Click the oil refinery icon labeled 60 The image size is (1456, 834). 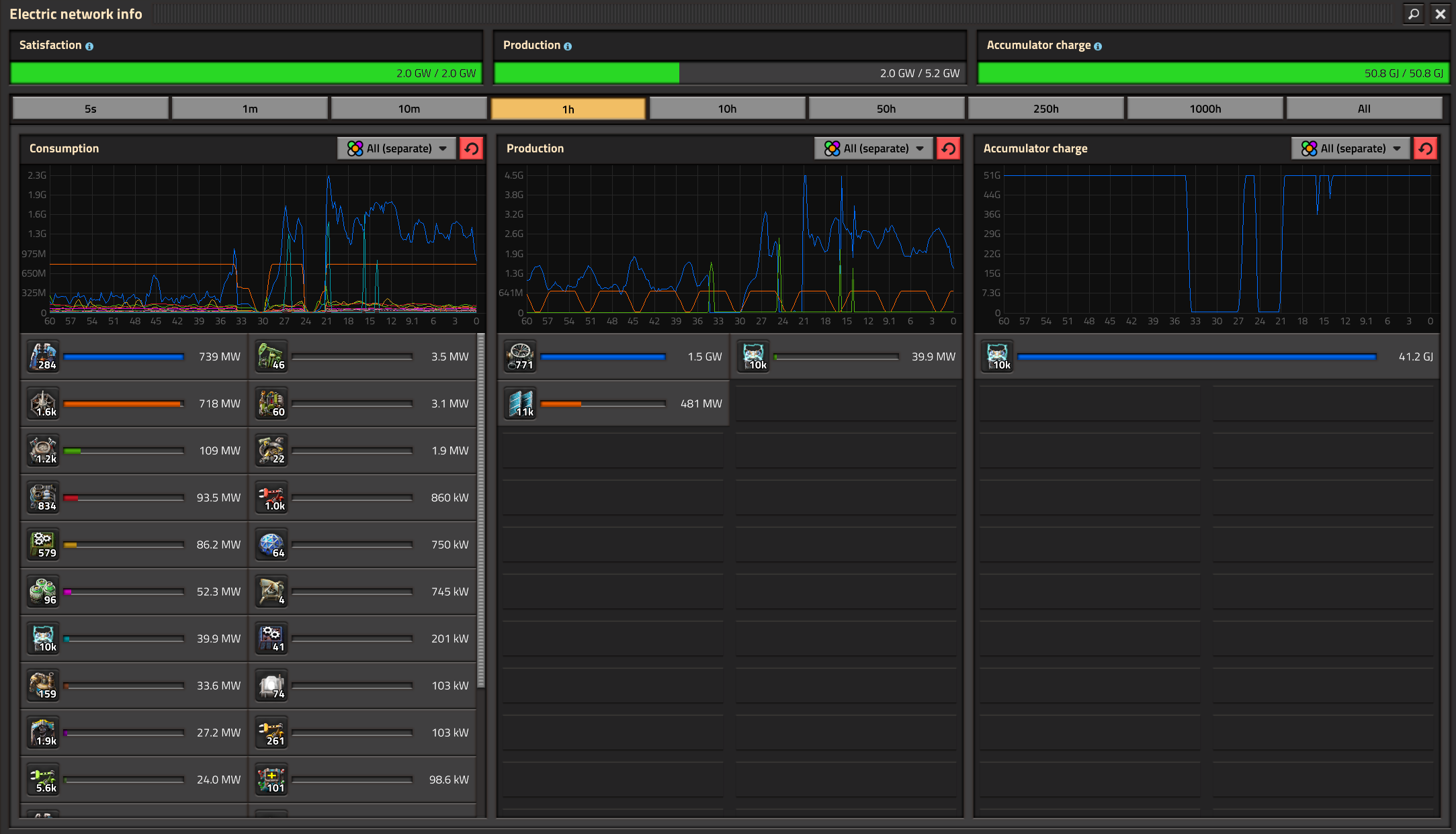coord(272,404)
